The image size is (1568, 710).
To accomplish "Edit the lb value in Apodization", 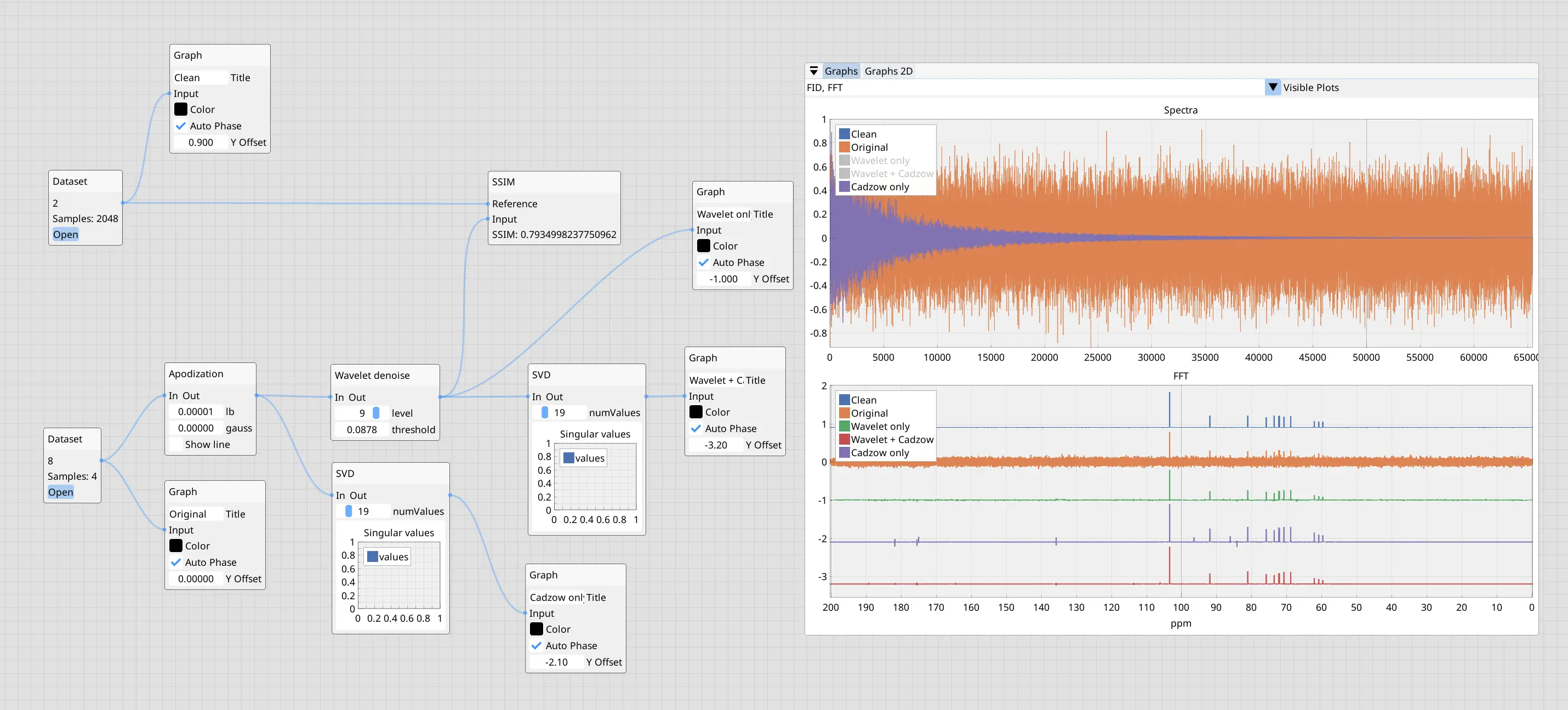I will click(196, 412).
